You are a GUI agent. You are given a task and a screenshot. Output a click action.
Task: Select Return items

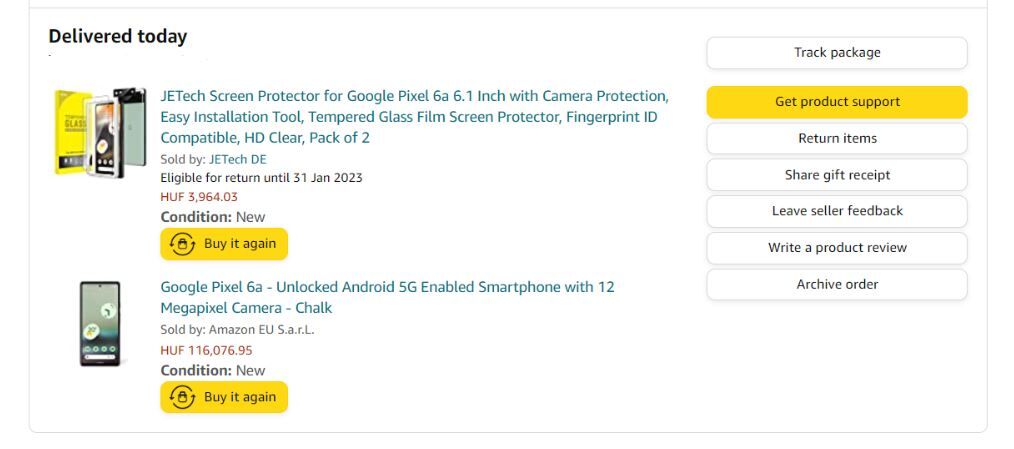[x=837, y=139]
